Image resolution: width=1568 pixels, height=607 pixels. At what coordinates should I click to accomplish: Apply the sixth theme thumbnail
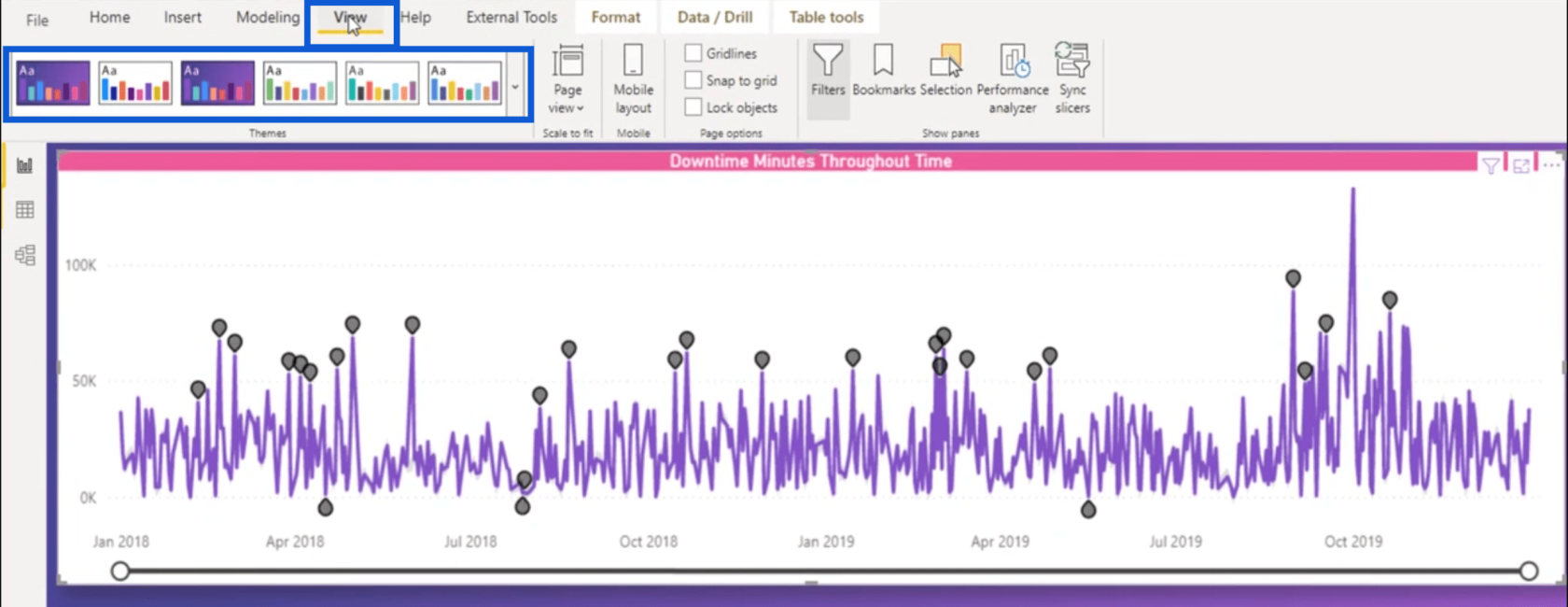pos(464,83)
